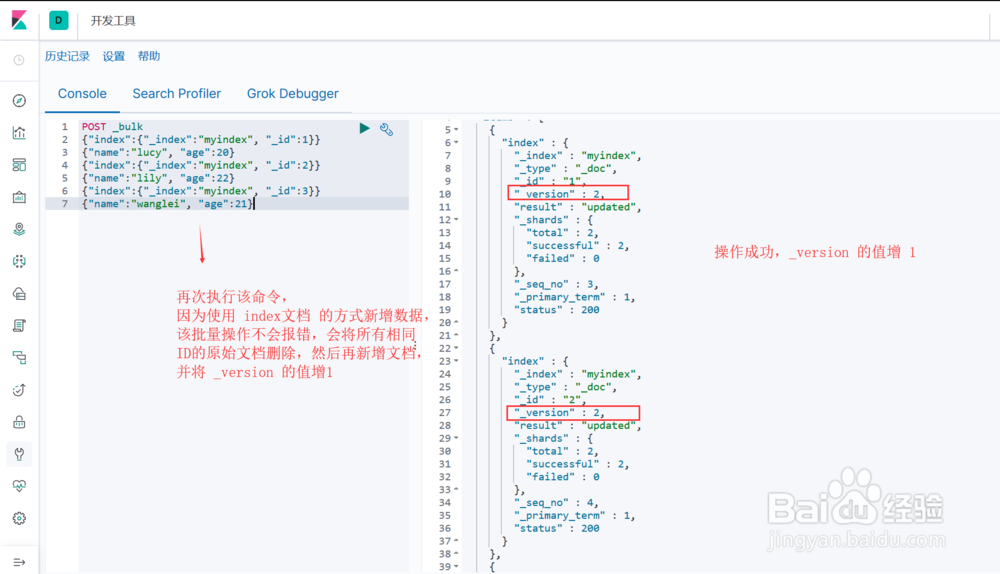The height and width of the screenshot is (574, 1000).
Task: Open 帮助 help link
Action: (x=149, y=56)
